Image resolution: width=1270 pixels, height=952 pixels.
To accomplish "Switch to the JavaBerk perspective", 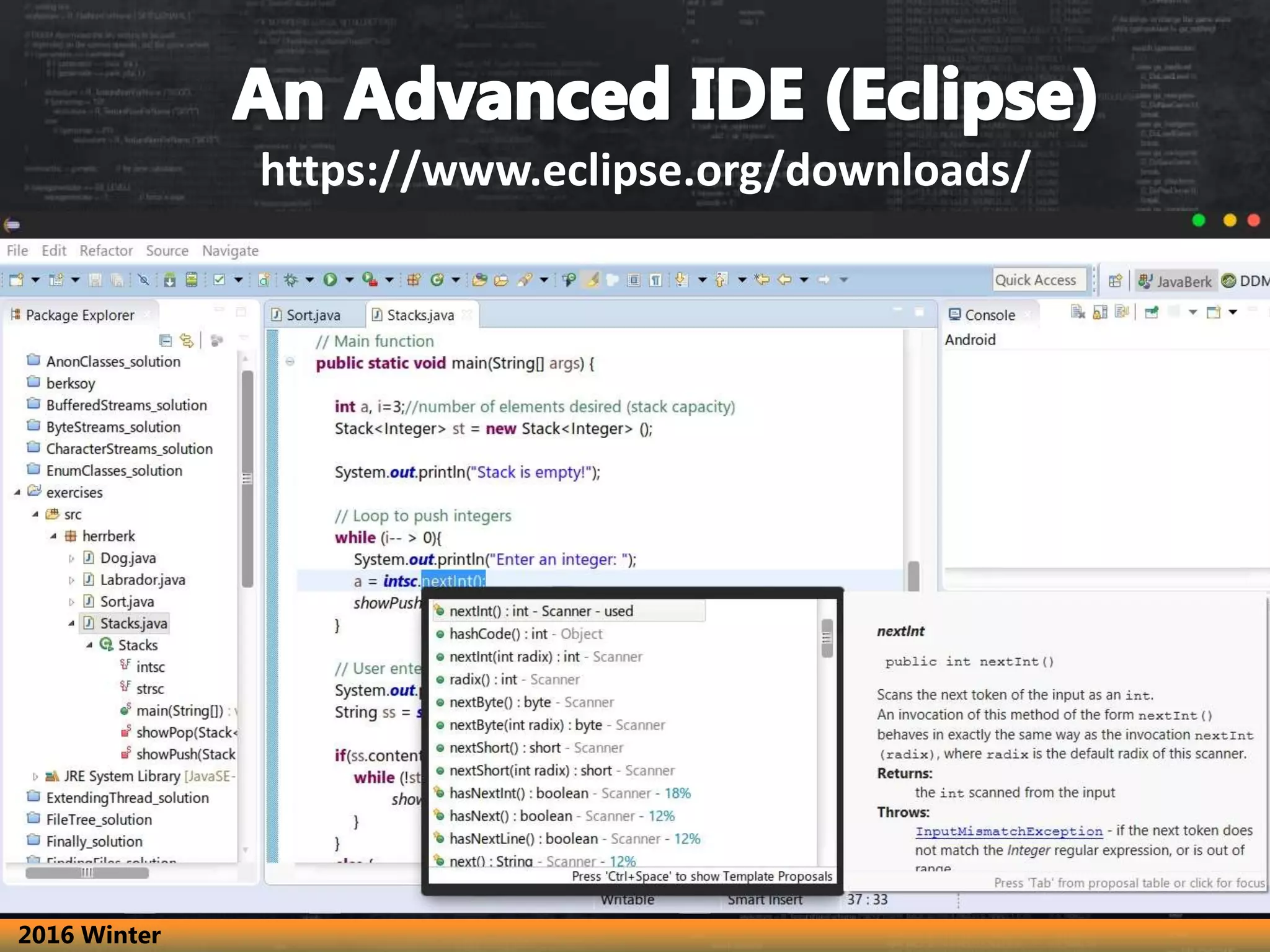I will tap(1176, 281).
